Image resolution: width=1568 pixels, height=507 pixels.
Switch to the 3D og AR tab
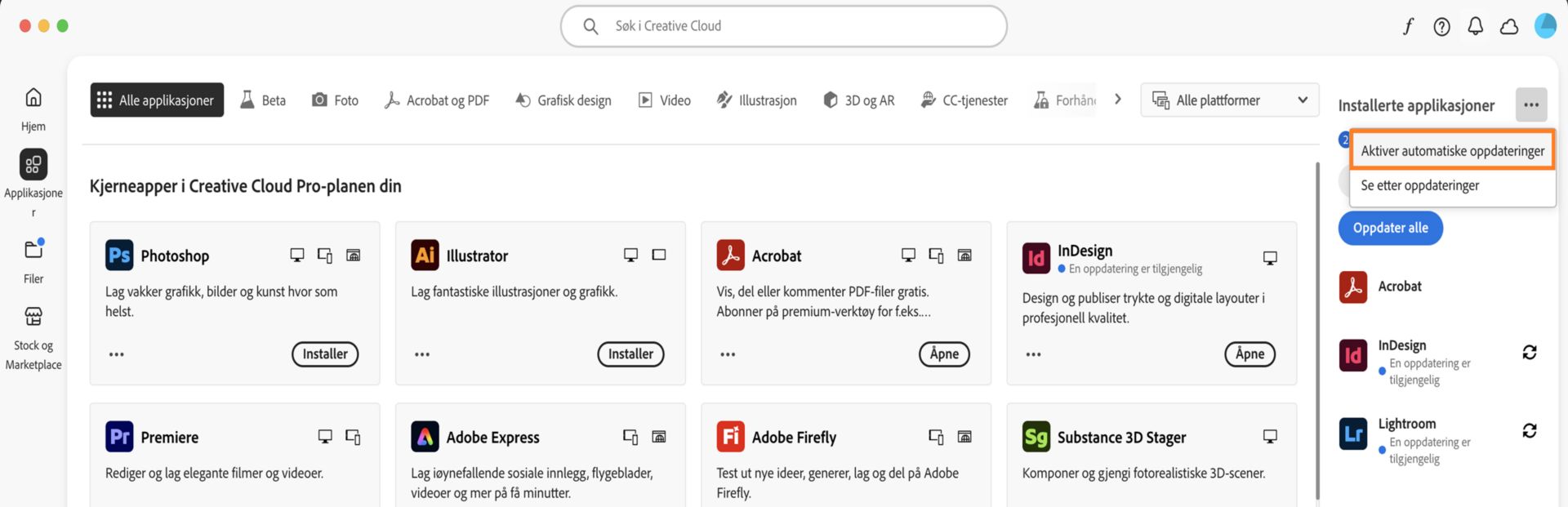pos(858,100)
